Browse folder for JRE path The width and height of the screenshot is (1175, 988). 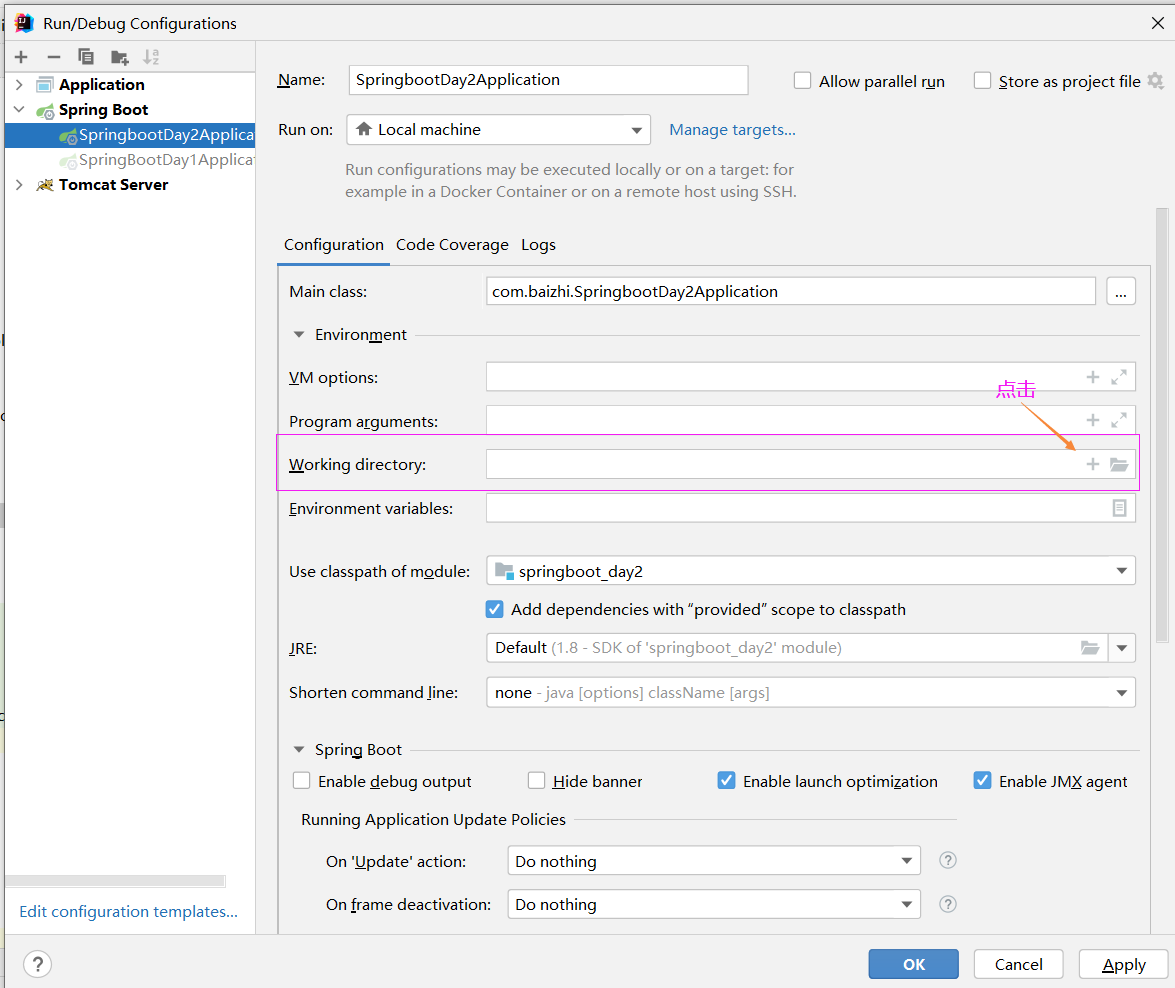click(x=1090, y=648)
